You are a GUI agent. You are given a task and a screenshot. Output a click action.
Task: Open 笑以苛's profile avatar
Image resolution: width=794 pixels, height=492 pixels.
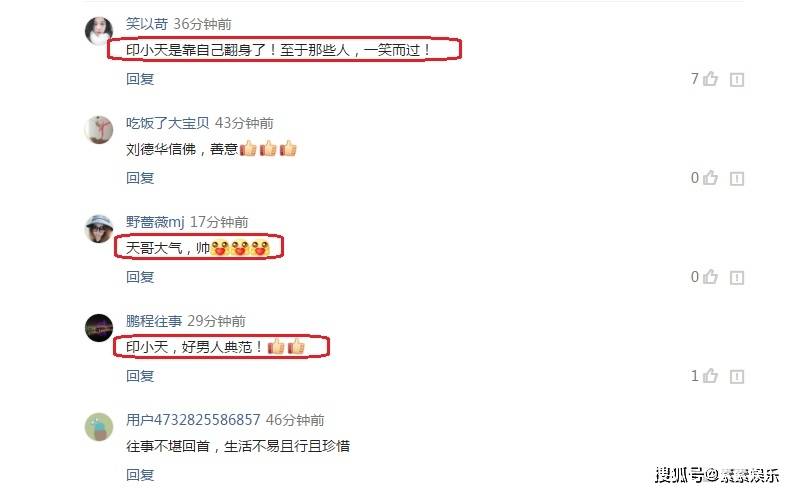point(99,30)
